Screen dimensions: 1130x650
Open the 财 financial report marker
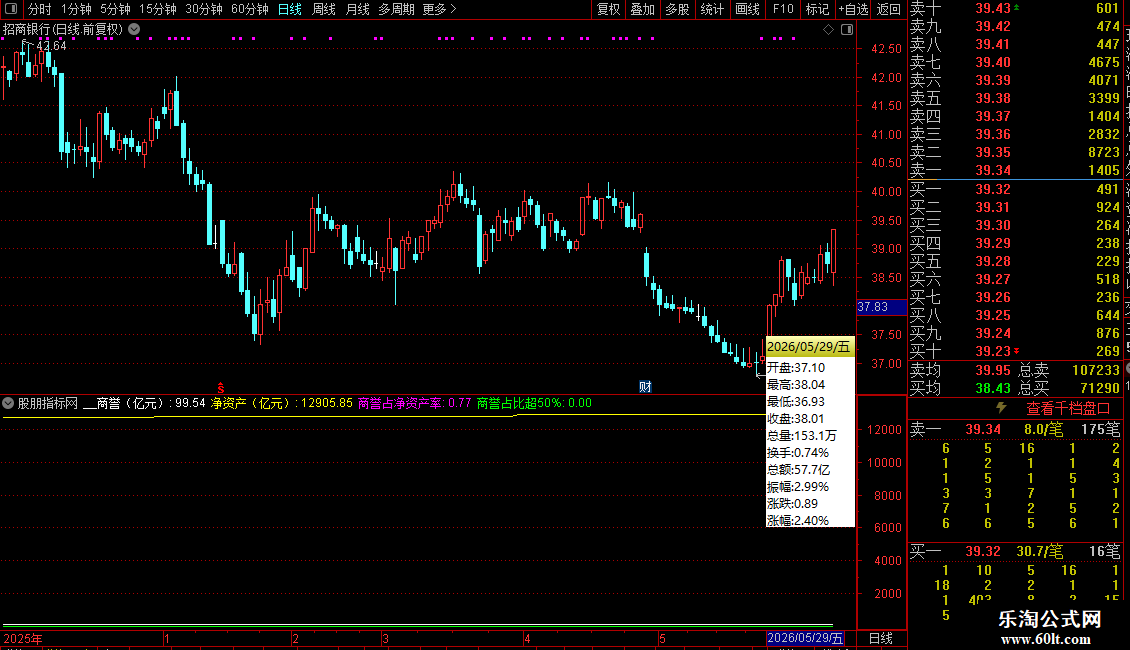point(645,387)
